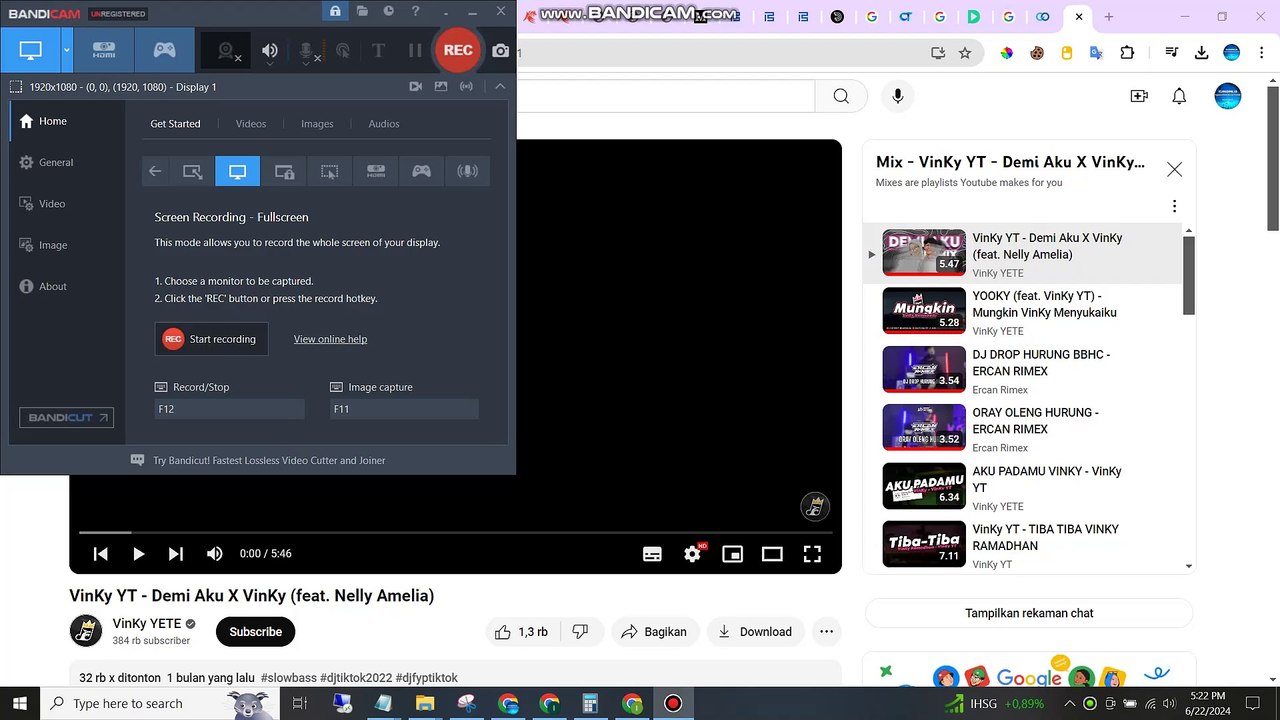The image size is (1280, 720).
Task: Mute the YouTube player volume
Action: click(x=214, y=554)
